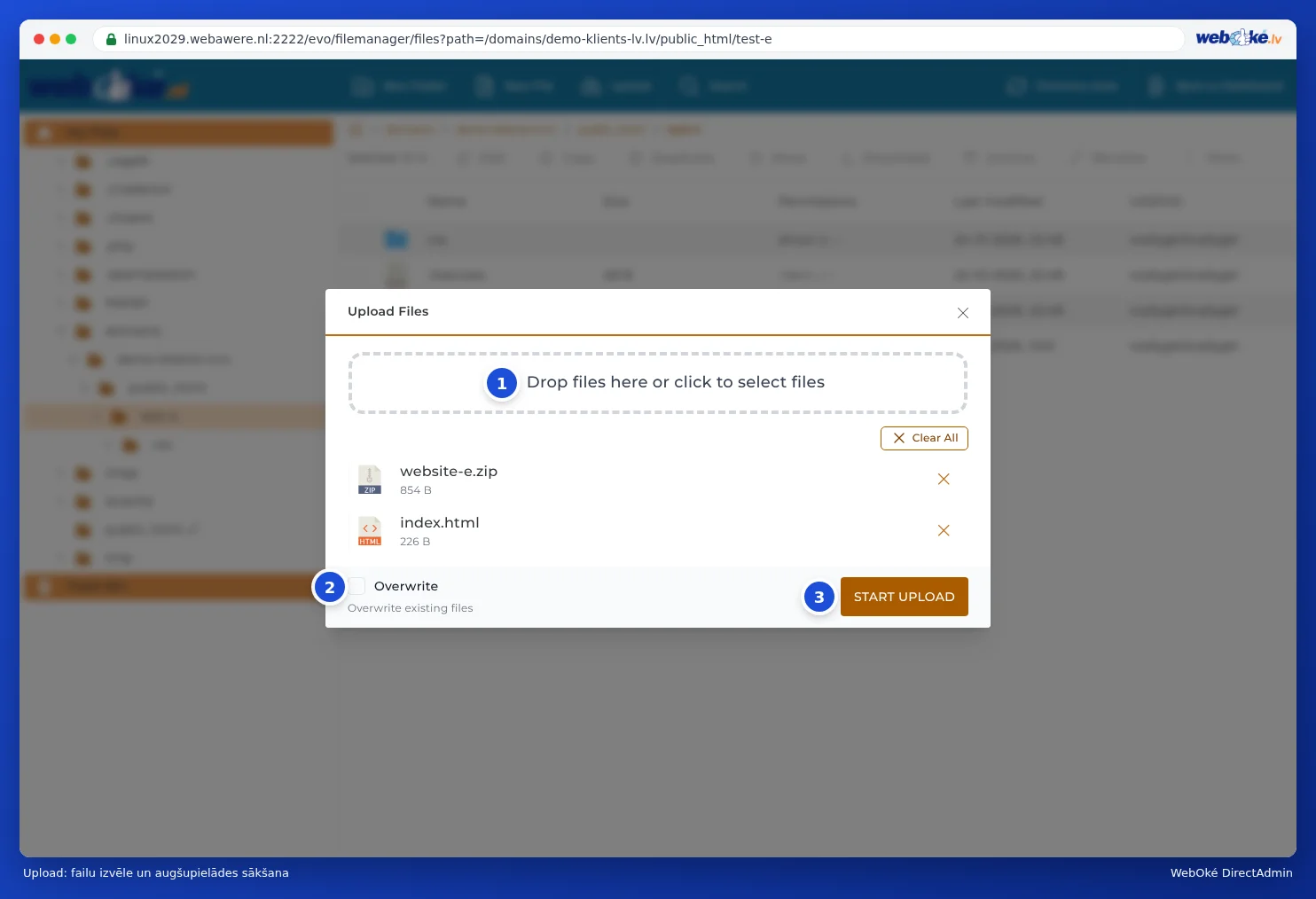Click the ZIP file icon beside website-e.zip
The image size is (1316, 899).
point(370,480)
